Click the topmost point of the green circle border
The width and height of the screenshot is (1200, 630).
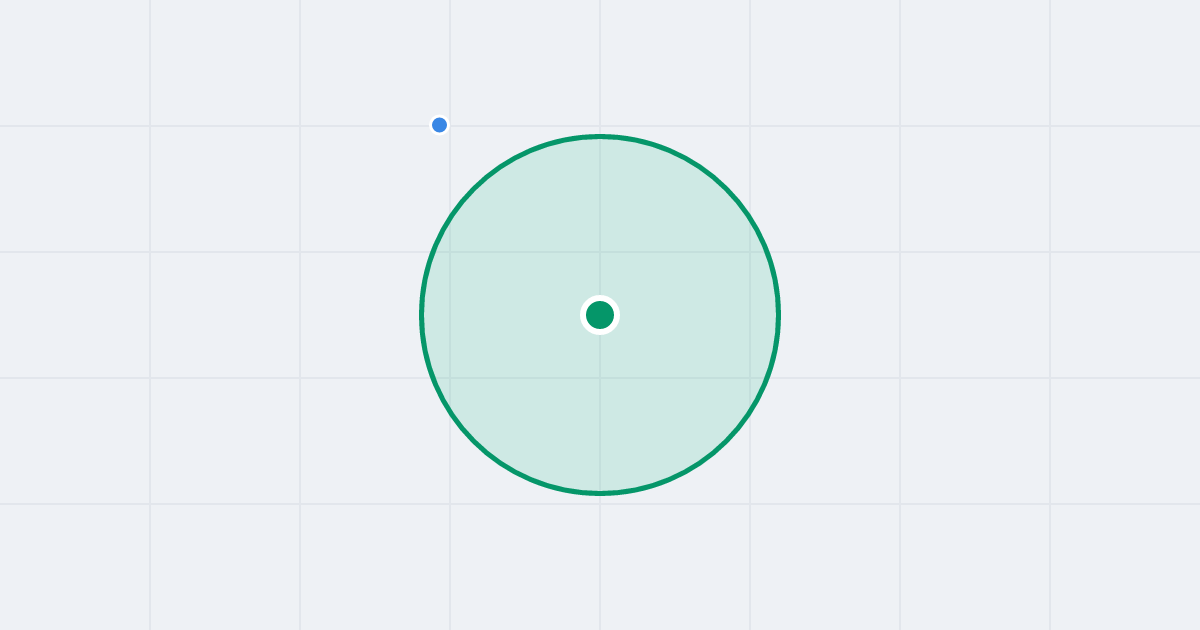600,136
